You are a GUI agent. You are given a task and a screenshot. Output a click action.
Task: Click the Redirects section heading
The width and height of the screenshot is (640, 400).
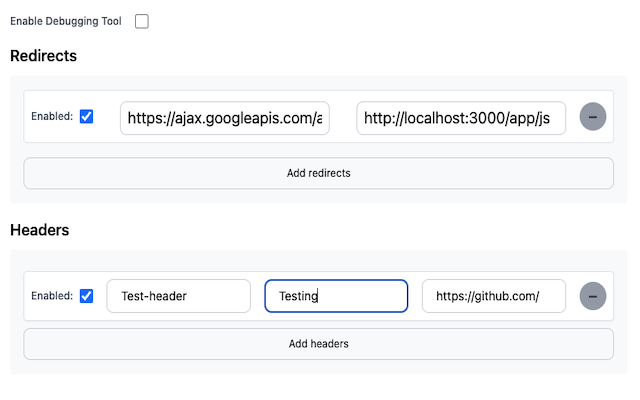click(x=43, y=56)
